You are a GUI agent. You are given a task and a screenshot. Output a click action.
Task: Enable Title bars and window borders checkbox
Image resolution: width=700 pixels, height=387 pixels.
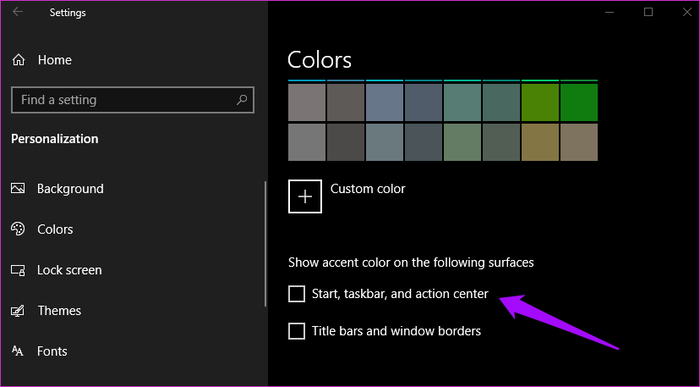[x=296, y=331]
